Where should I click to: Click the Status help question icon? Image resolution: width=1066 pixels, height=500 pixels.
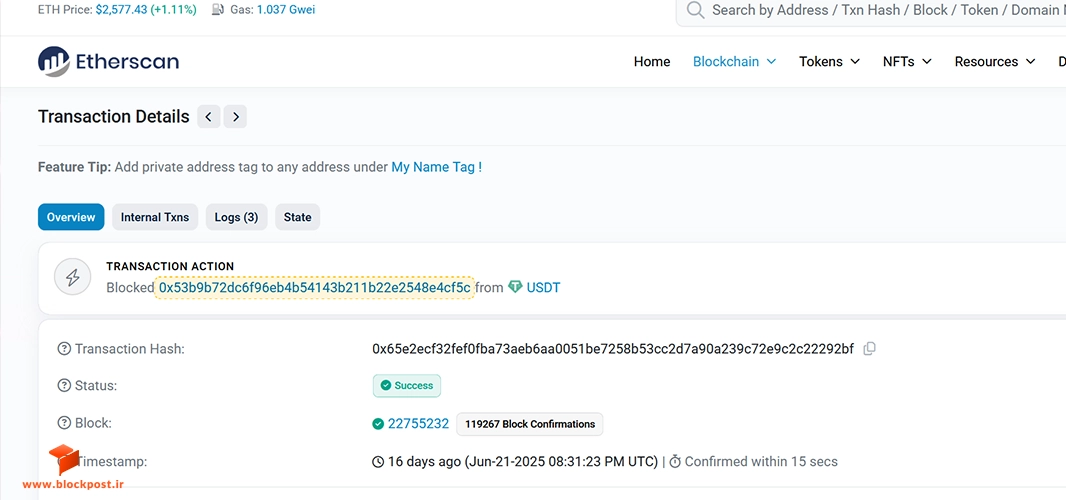coord(64,386)
